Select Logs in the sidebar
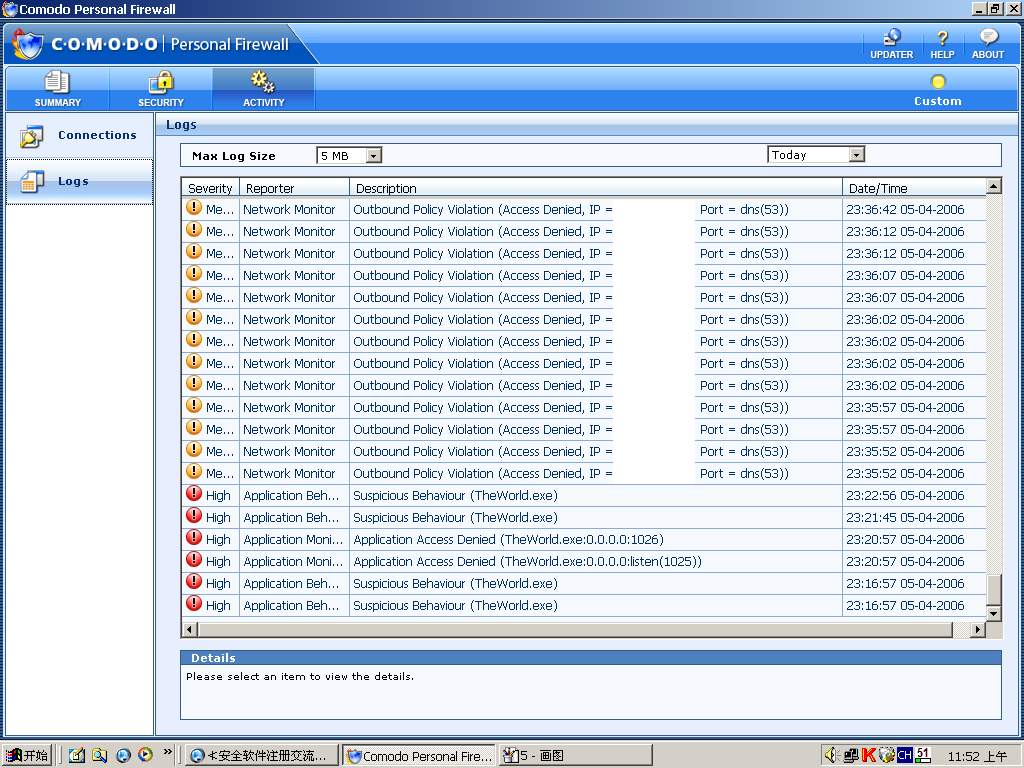Image resolution: width=1024 pixels, height=768 pixels. pos(80,182)
